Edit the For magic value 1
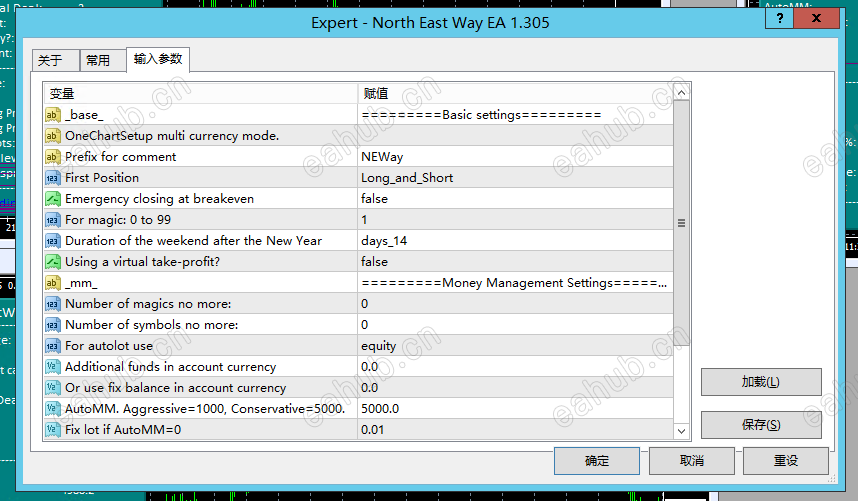 coord(515,220)
